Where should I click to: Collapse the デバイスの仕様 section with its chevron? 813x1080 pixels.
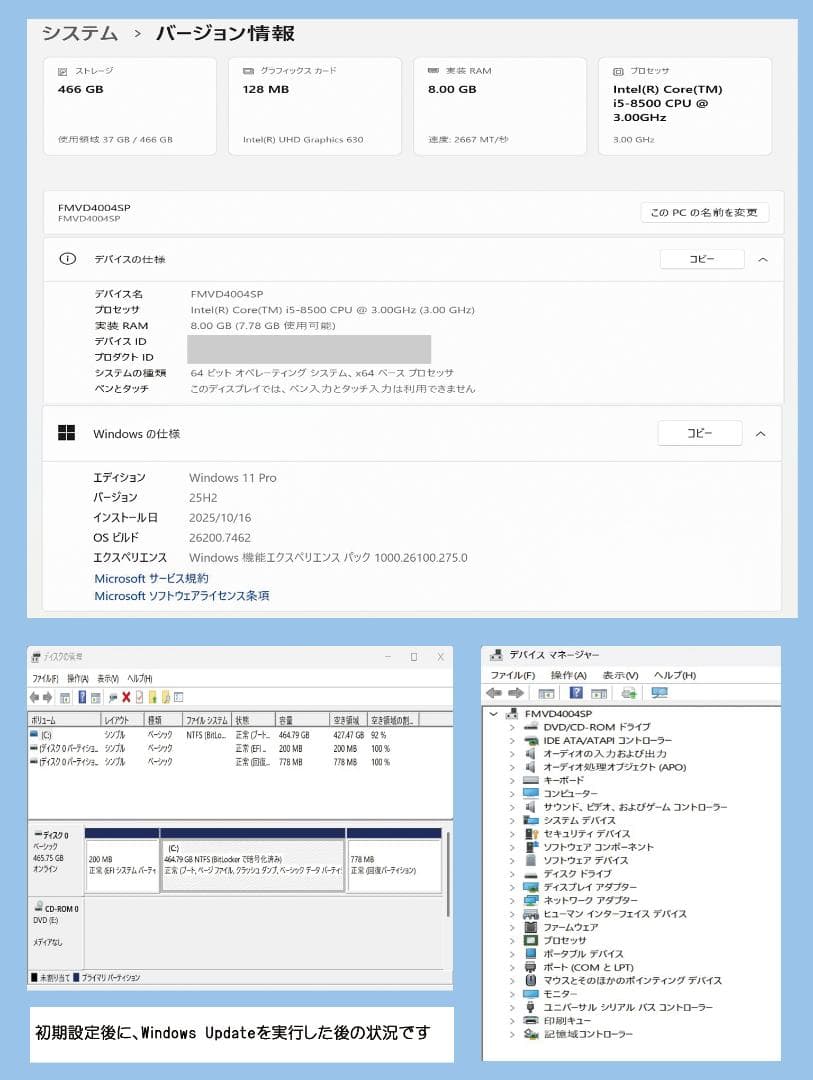point(761,258)
